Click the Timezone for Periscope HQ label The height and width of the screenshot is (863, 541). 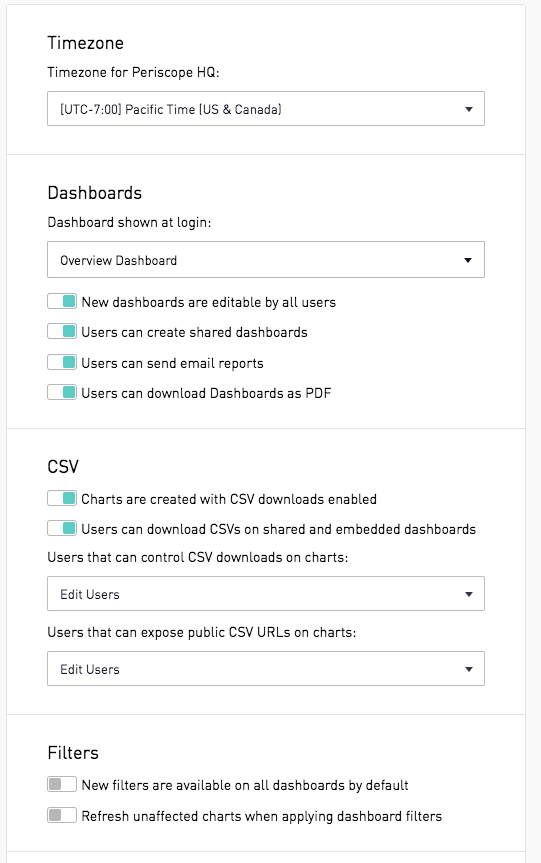[x=133, y=73]
